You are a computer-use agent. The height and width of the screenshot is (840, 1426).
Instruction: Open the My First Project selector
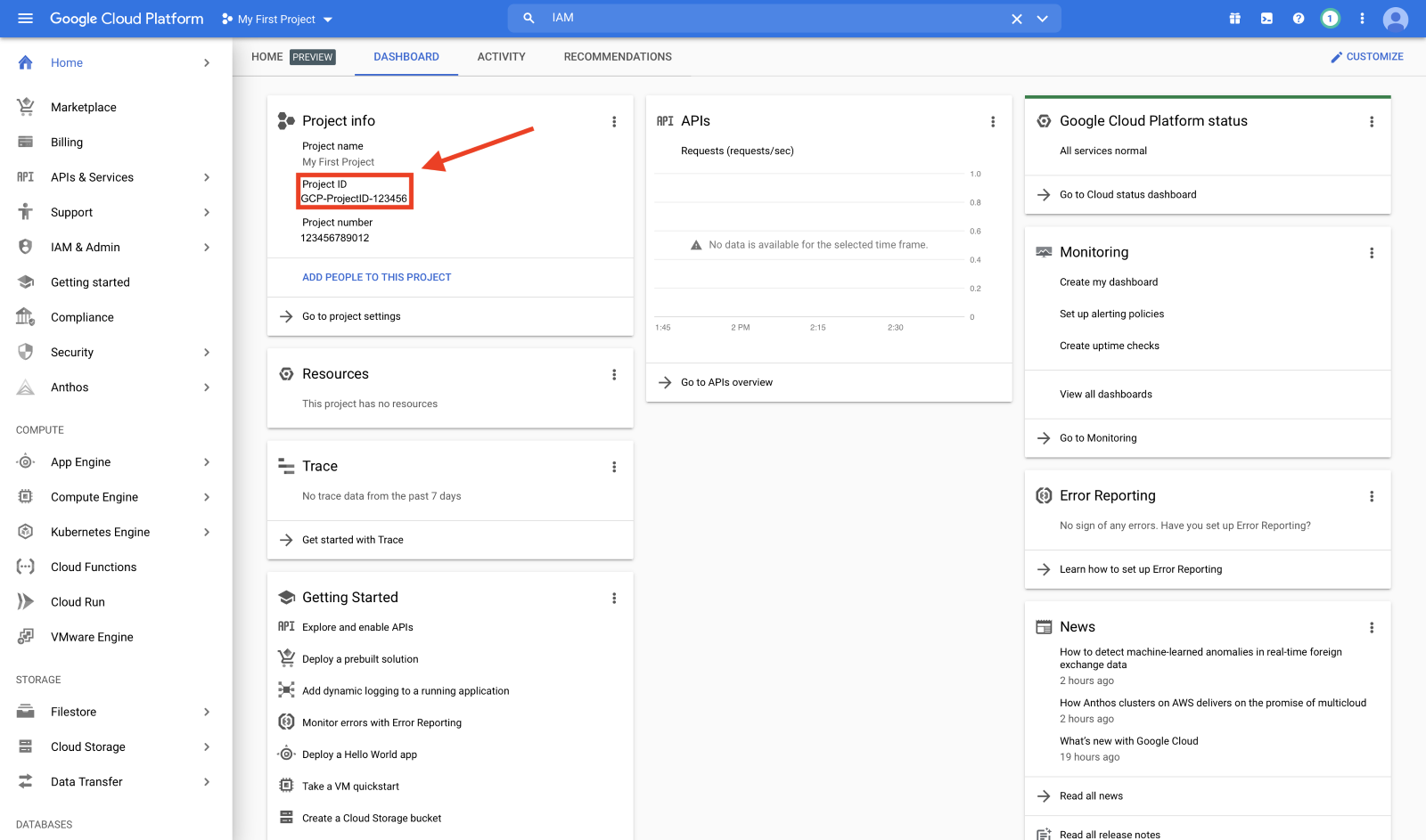(277, 19)
